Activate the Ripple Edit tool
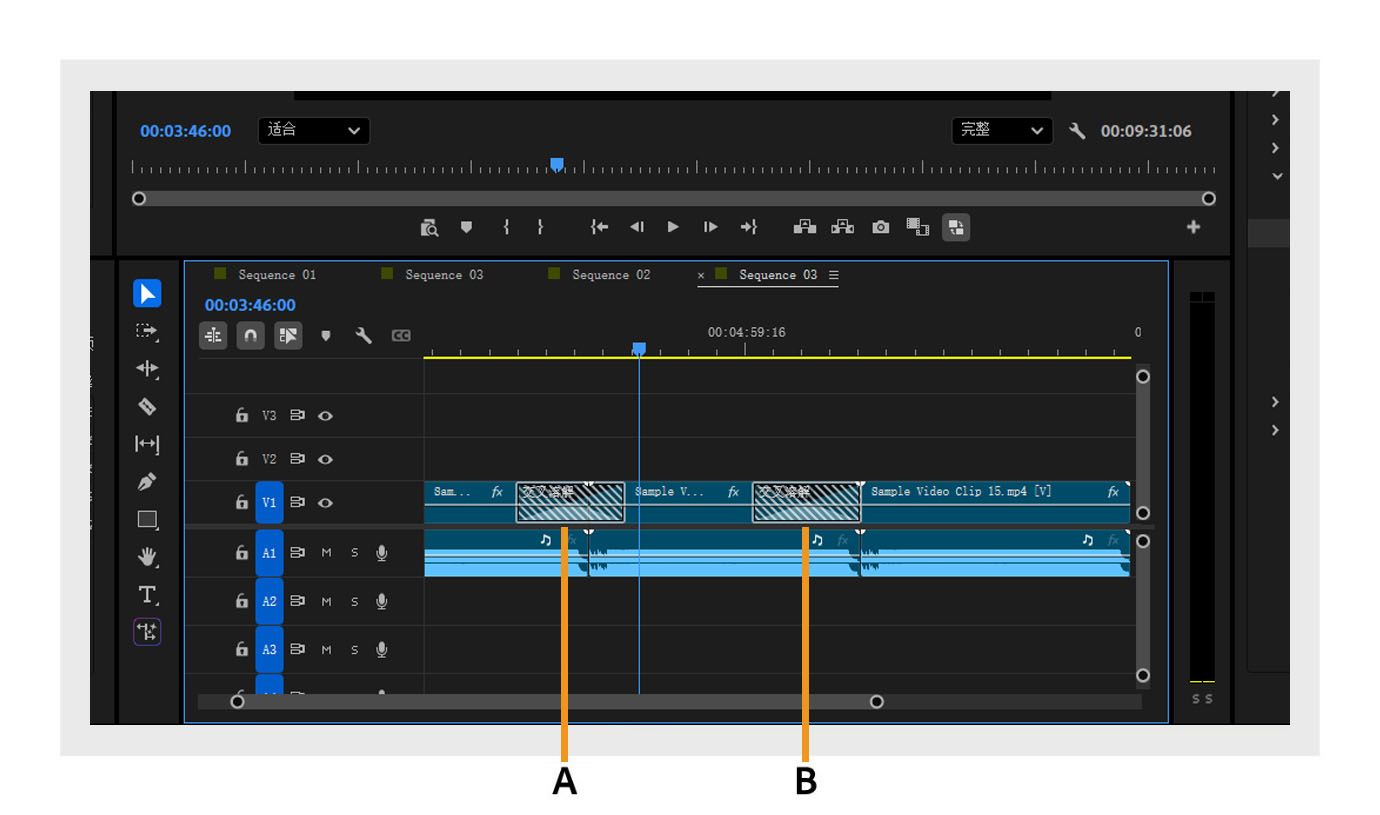The image size is (1380, 815). tap(147, 369)
